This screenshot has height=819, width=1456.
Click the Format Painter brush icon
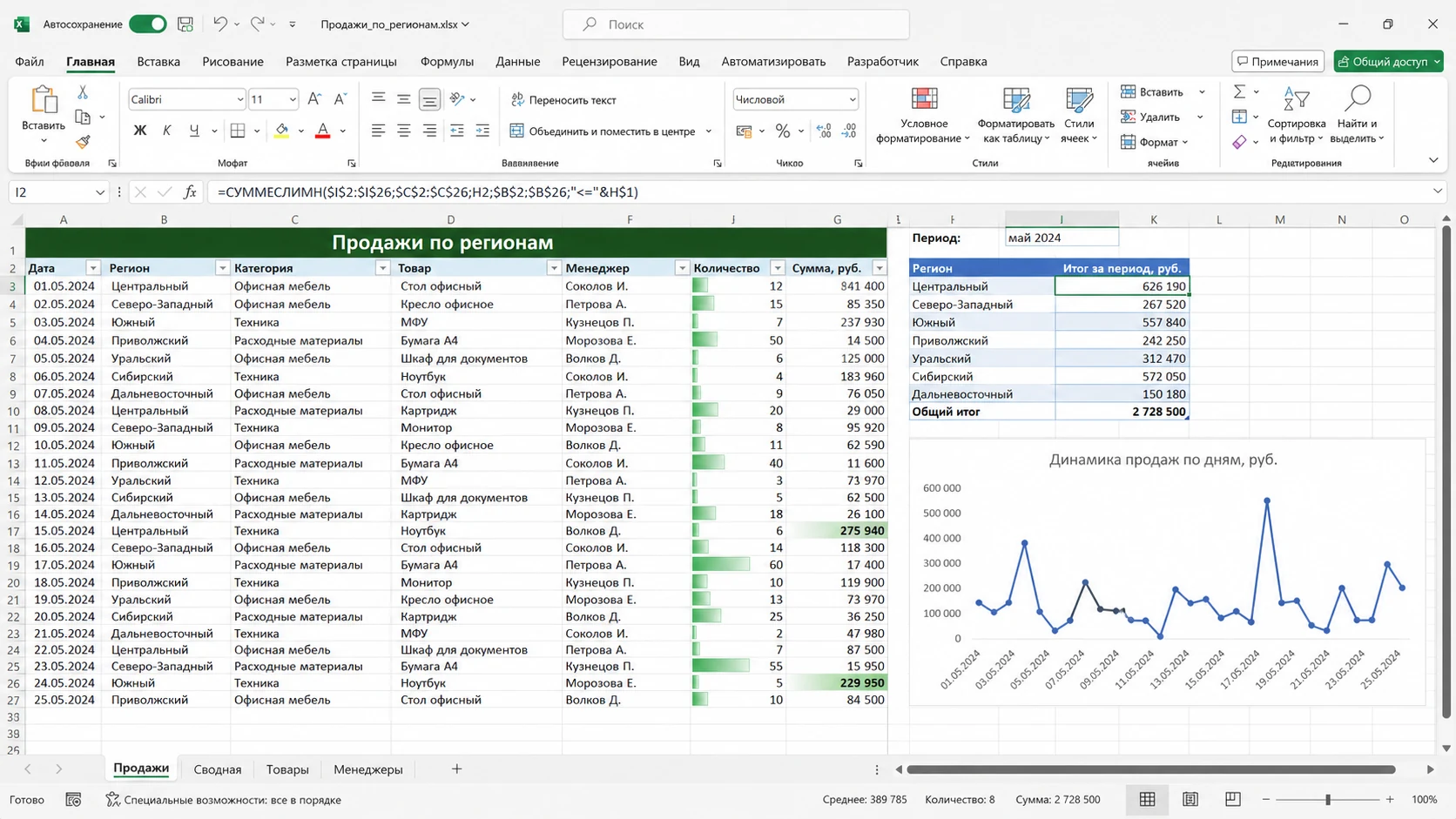click(83, 141)
